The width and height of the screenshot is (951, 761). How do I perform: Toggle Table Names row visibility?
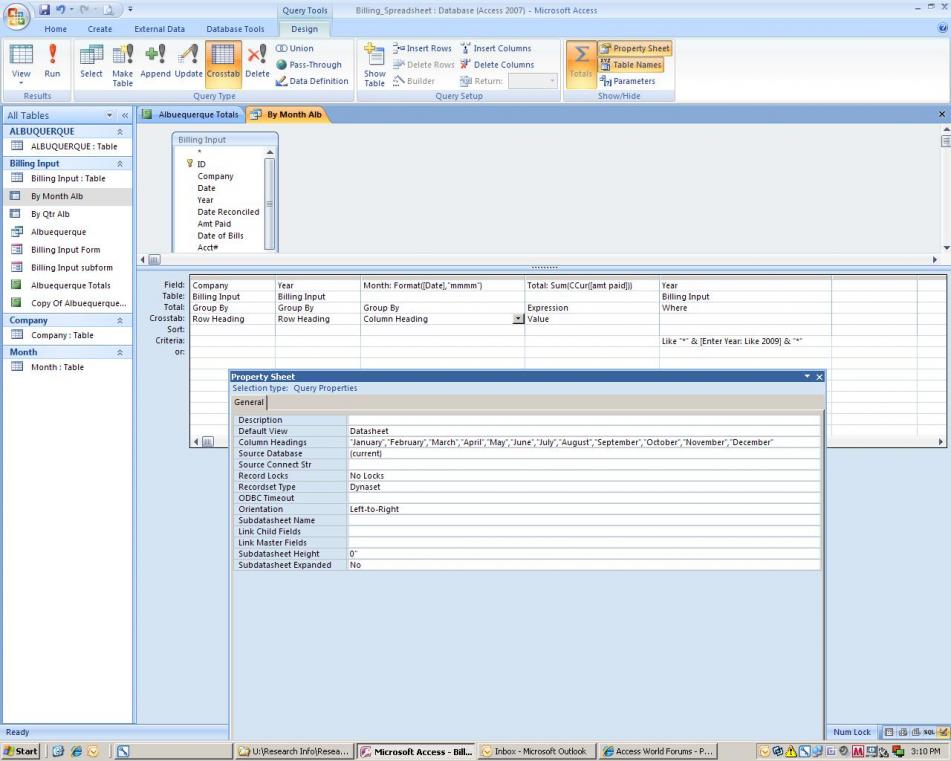[631, 65]
